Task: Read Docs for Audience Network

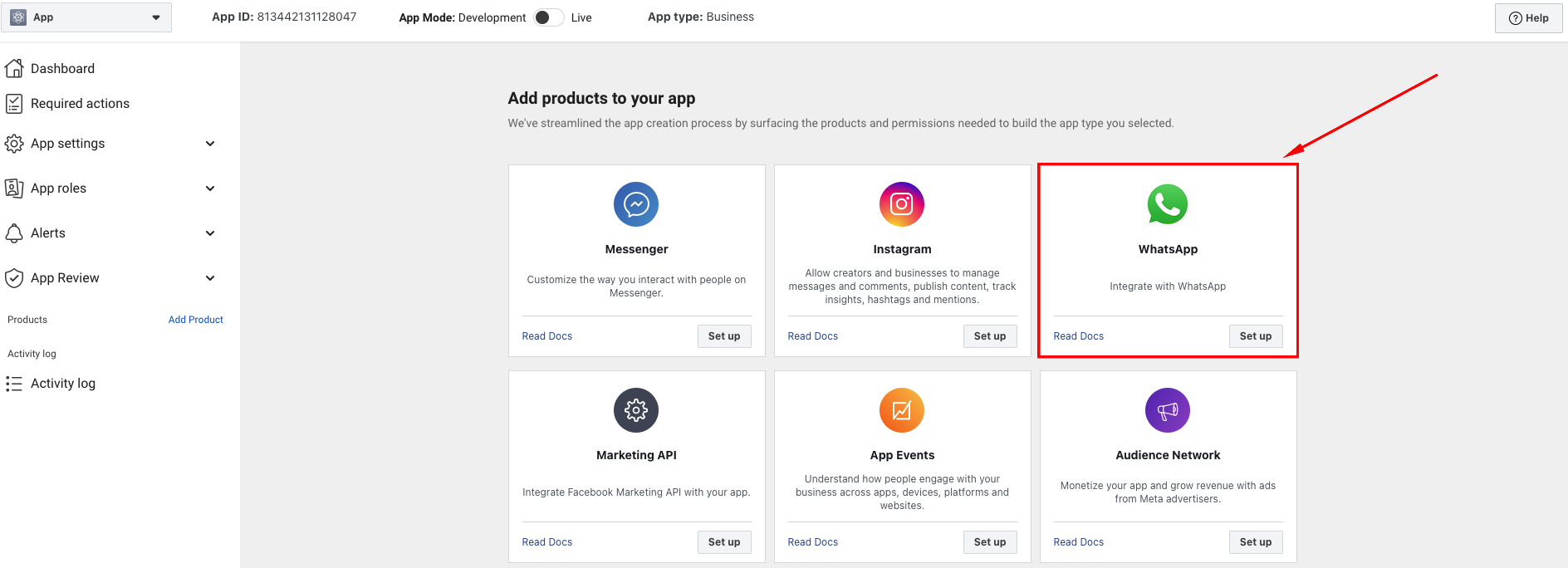Action: point(1078,542)
